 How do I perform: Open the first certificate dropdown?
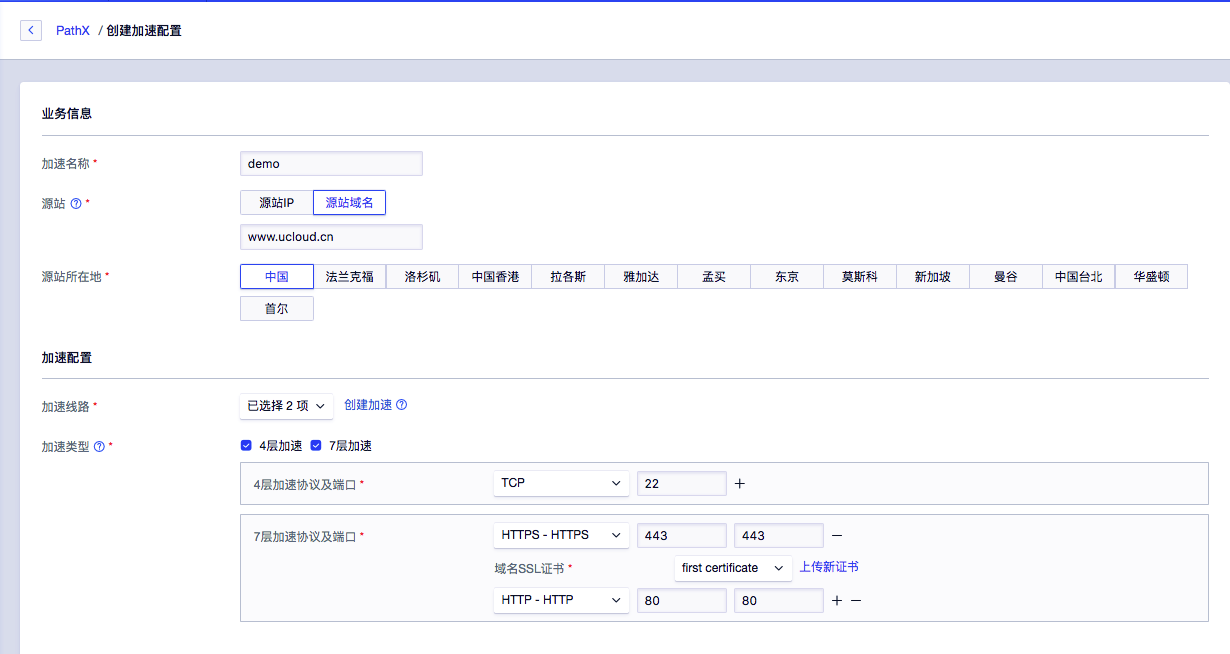pyautogui.click(x=734, y=568)
